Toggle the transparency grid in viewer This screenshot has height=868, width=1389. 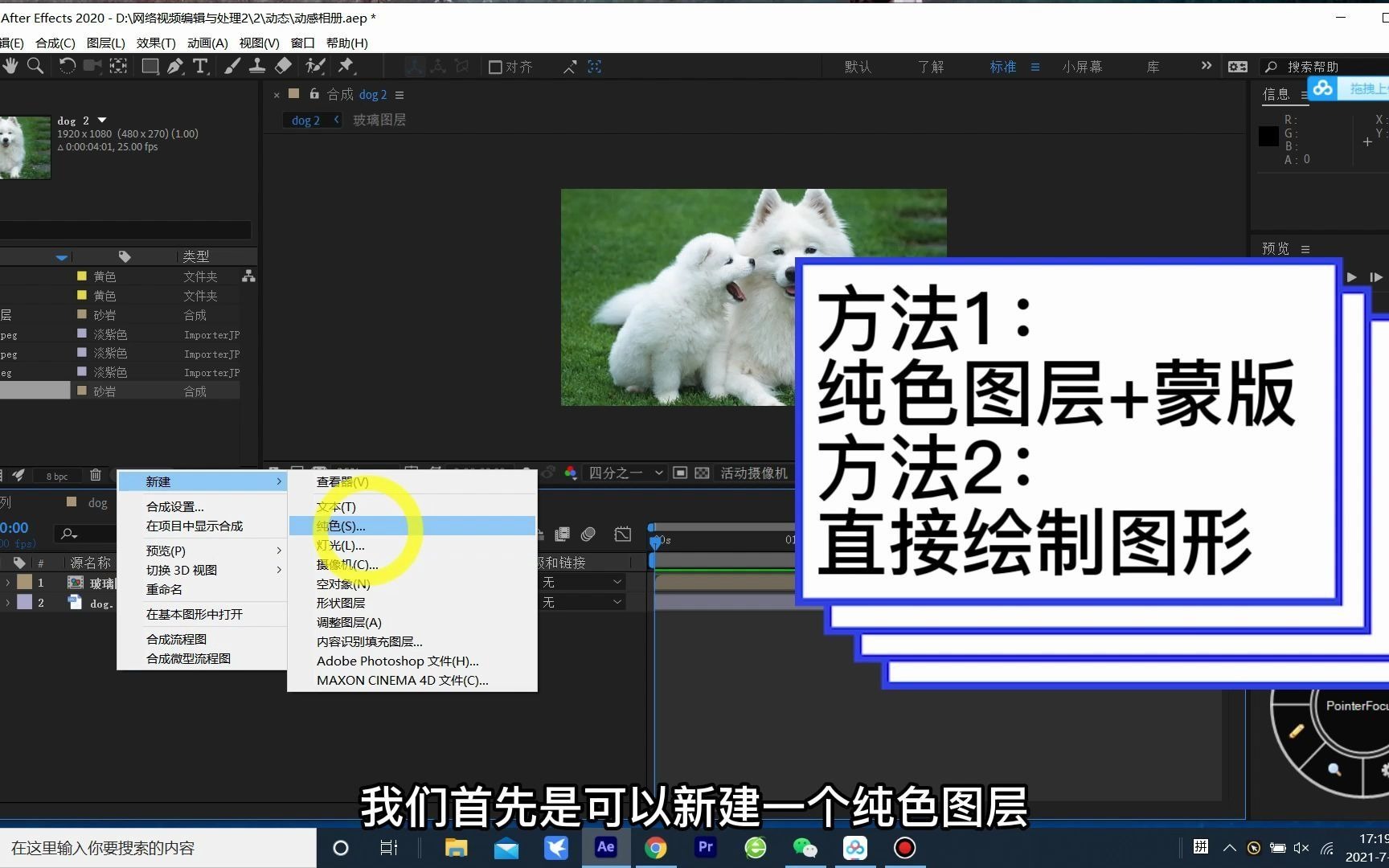(x=702, y=473)
